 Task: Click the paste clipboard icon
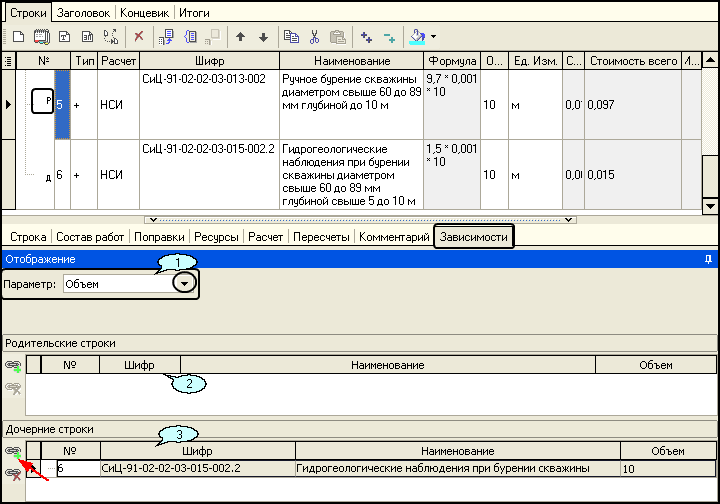[337, 37]
